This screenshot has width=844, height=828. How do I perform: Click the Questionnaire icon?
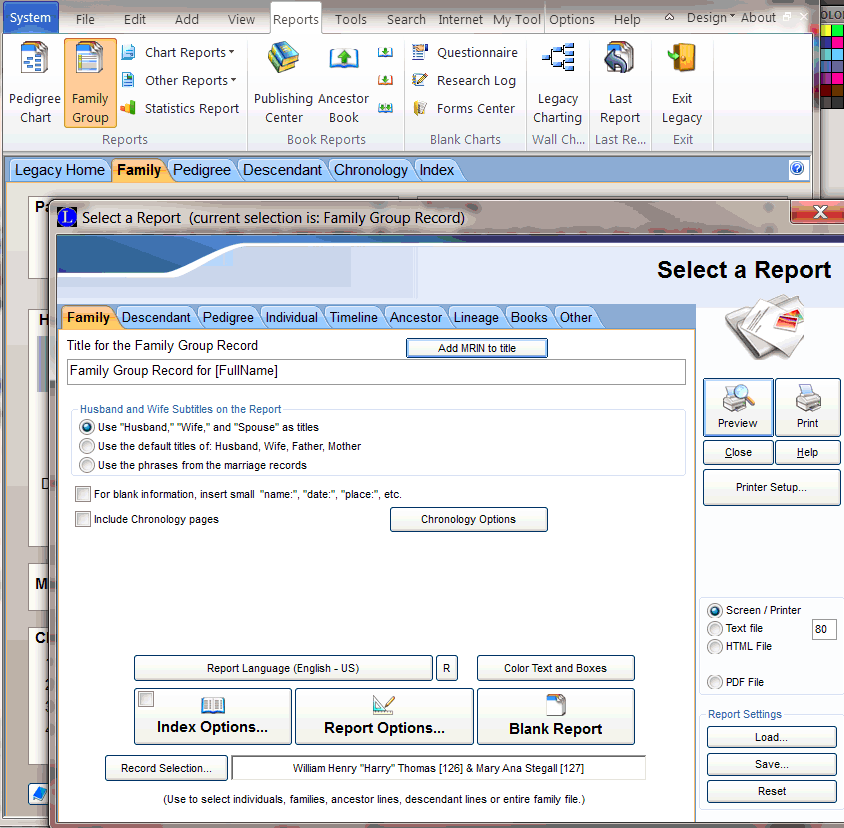(420, 52)
